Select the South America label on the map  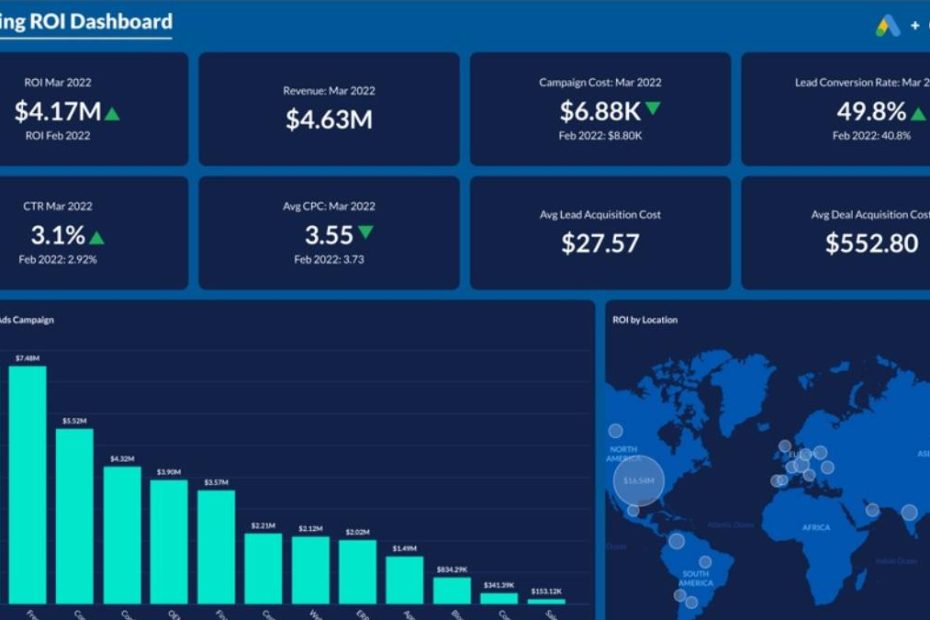point(695,578)
